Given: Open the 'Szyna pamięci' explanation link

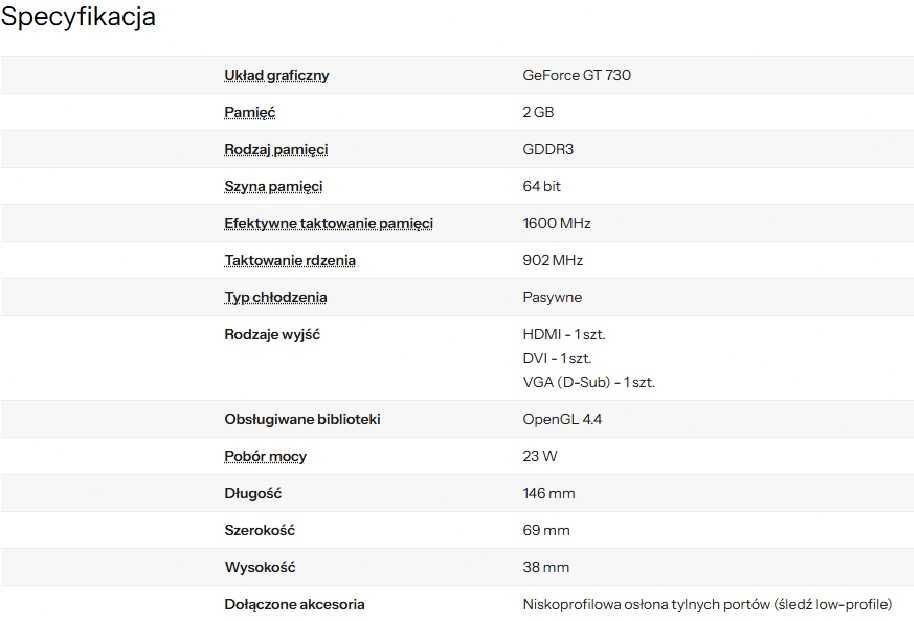Looking at the screenshot, I should 273,187.
